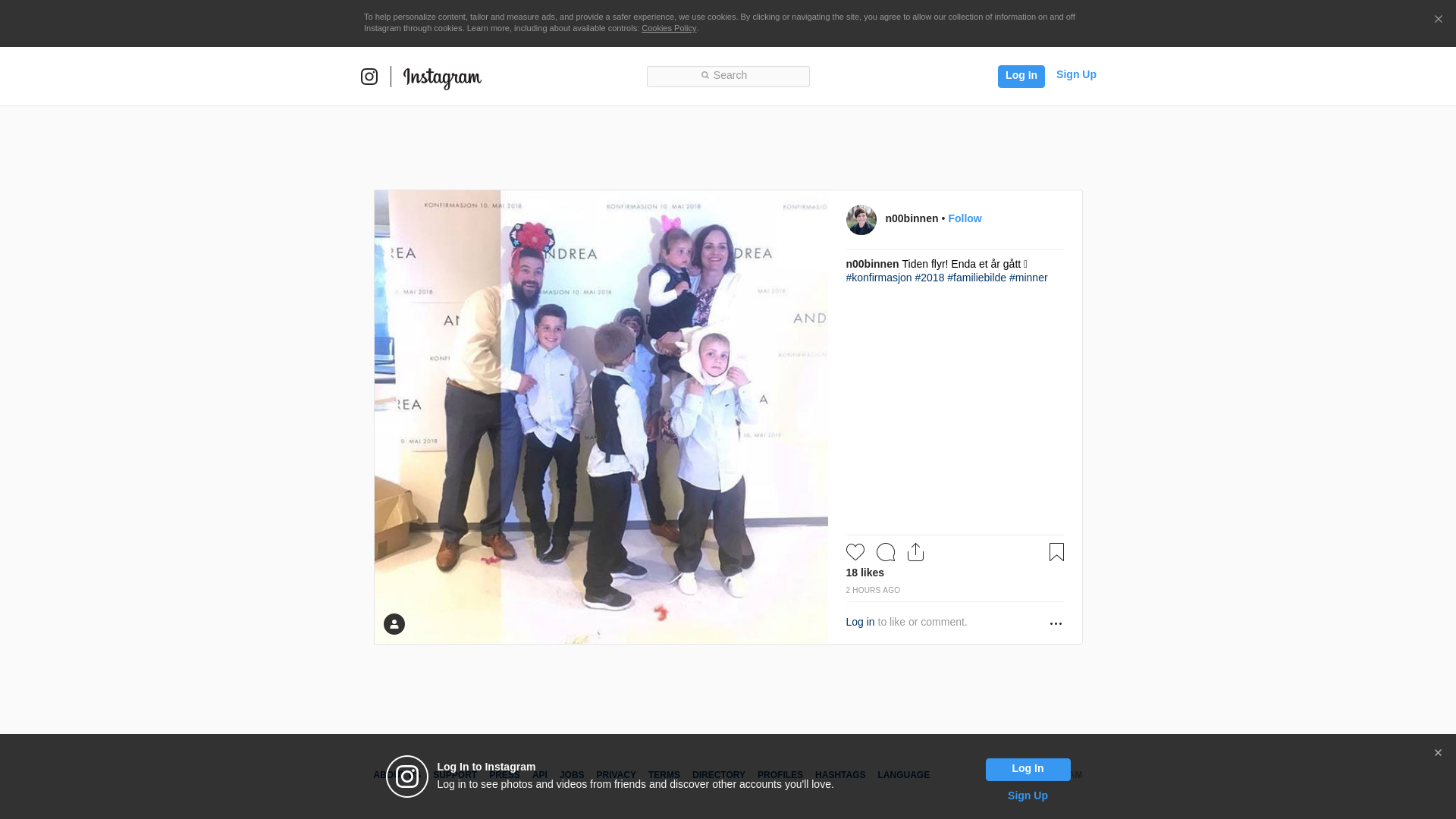Open more options three-dot menu
The image size is (1456, 819).
(1056, 623)
